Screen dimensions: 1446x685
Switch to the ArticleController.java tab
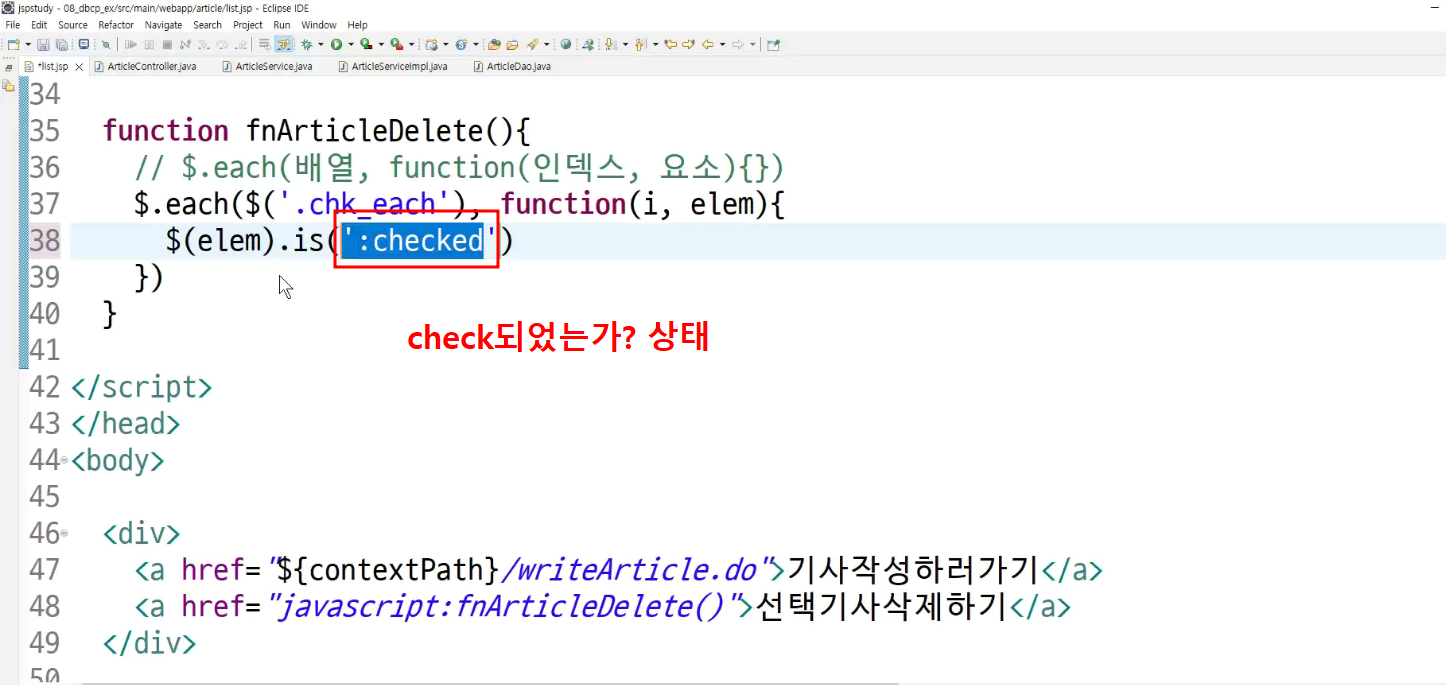click(x=144, y=66)
